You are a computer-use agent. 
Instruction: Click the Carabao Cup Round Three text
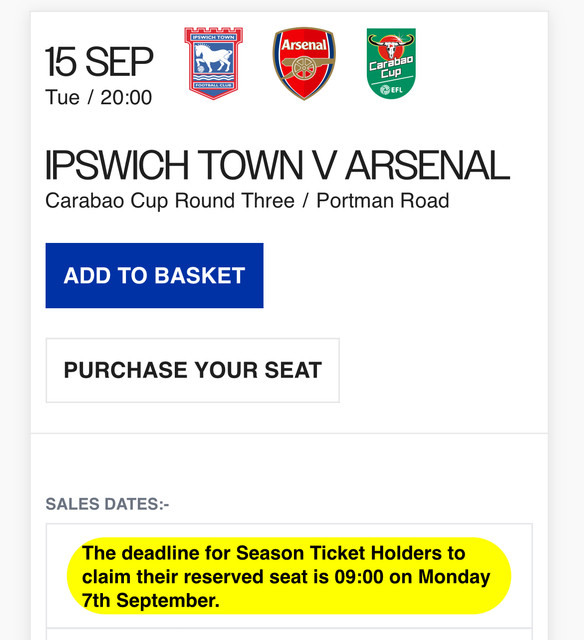point(170,201)
